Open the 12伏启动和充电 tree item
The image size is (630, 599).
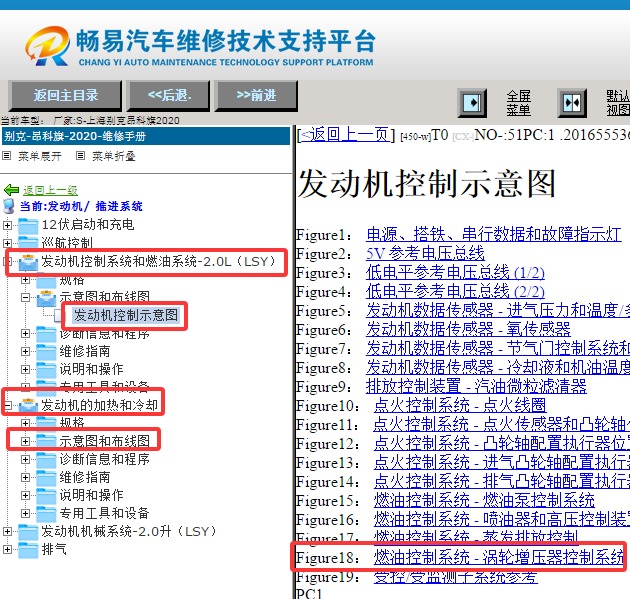coord(88,224)
